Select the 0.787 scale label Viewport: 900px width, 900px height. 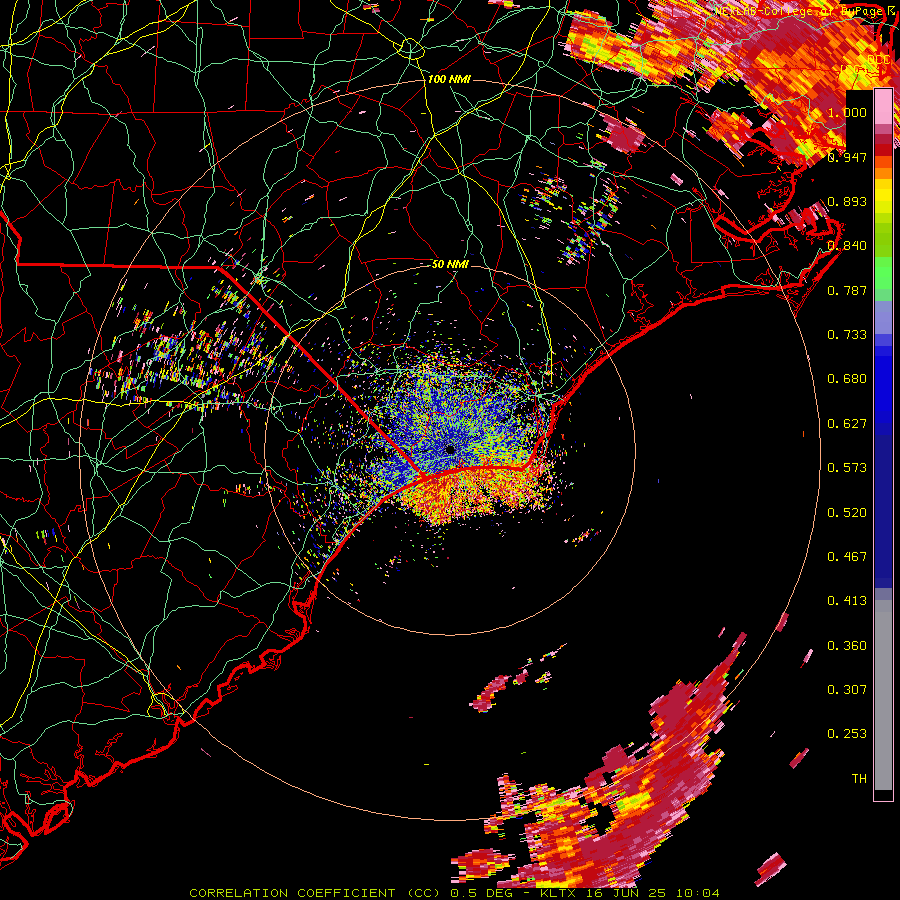(847, 290)
